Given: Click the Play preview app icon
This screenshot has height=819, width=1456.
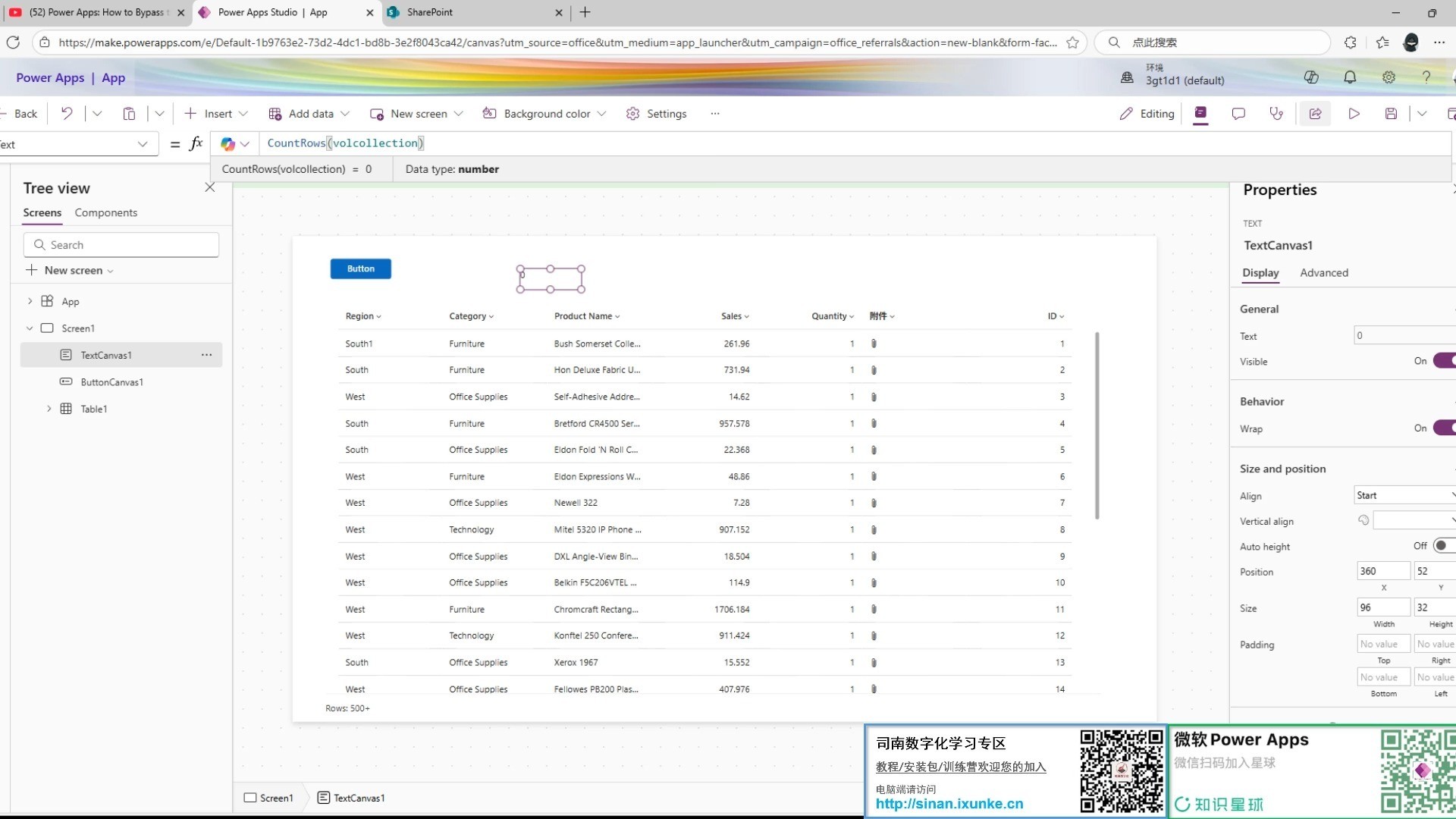Looking at the screenshot, I should 1354,114.
